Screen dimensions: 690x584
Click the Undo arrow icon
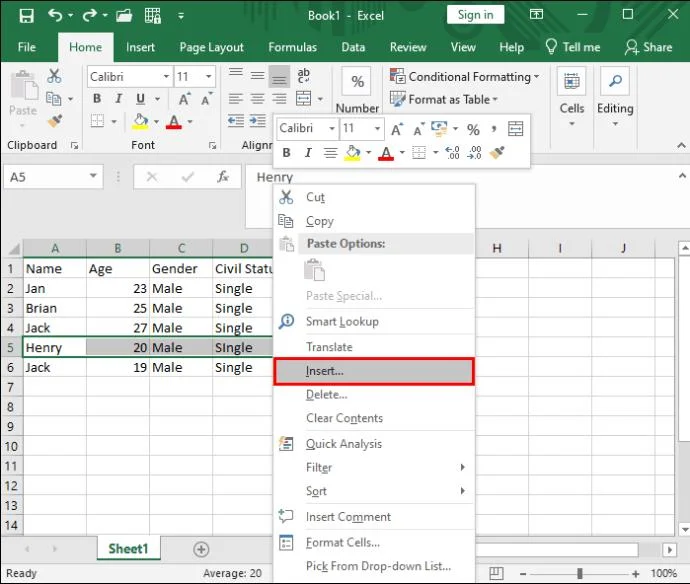point(56,15)
